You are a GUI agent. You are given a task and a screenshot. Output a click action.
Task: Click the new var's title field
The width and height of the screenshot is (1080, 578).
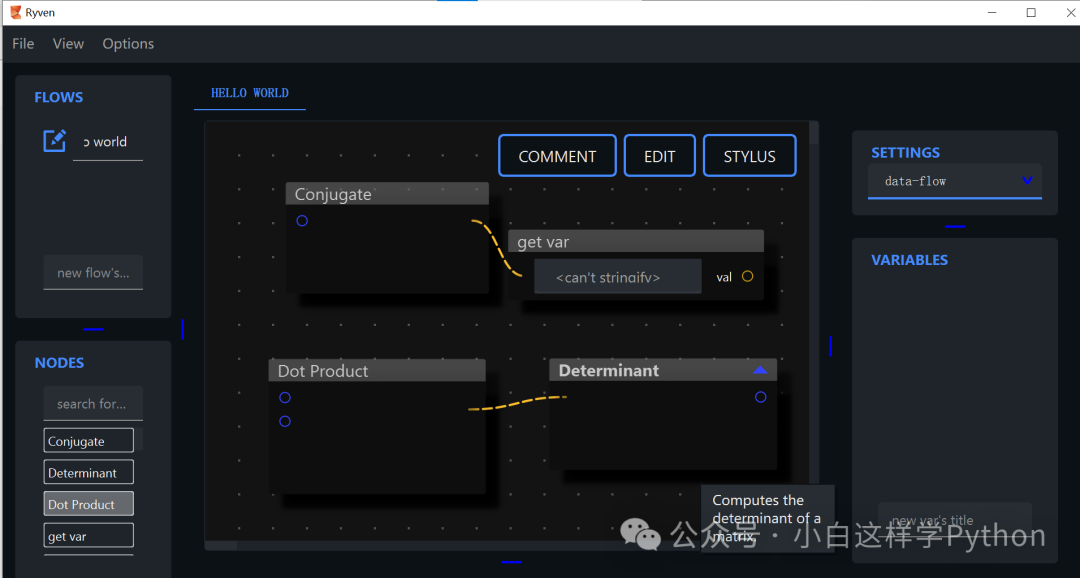click(x=954, y=520)
